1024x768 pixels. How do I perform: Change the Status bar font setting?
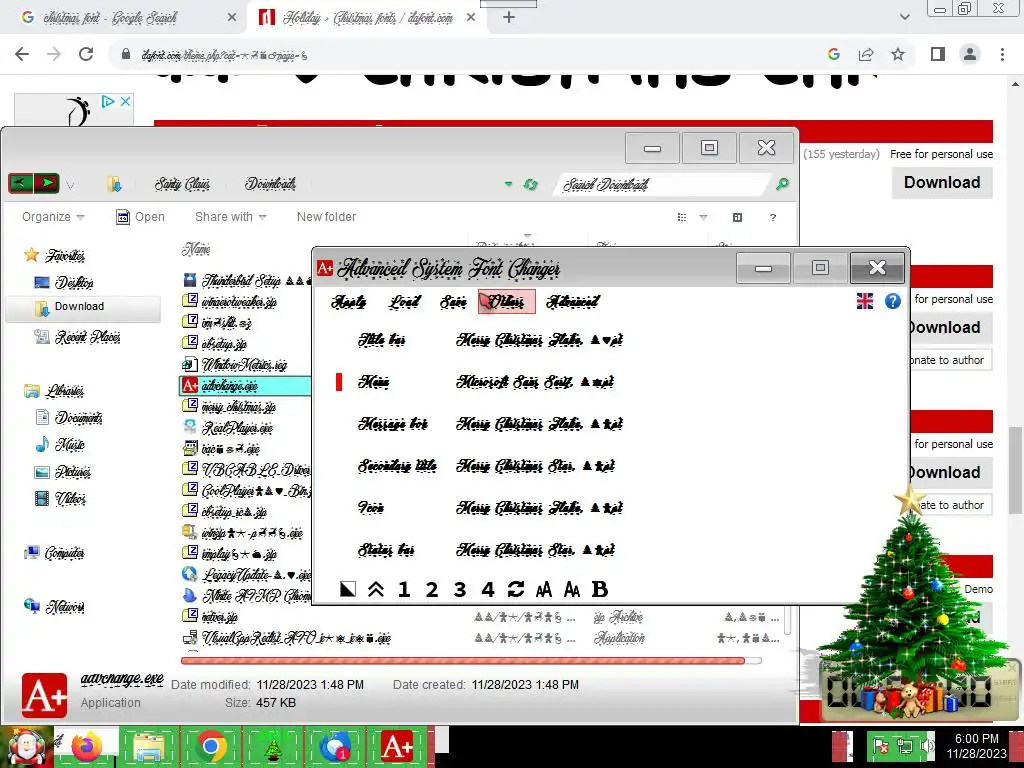point(535,550)
